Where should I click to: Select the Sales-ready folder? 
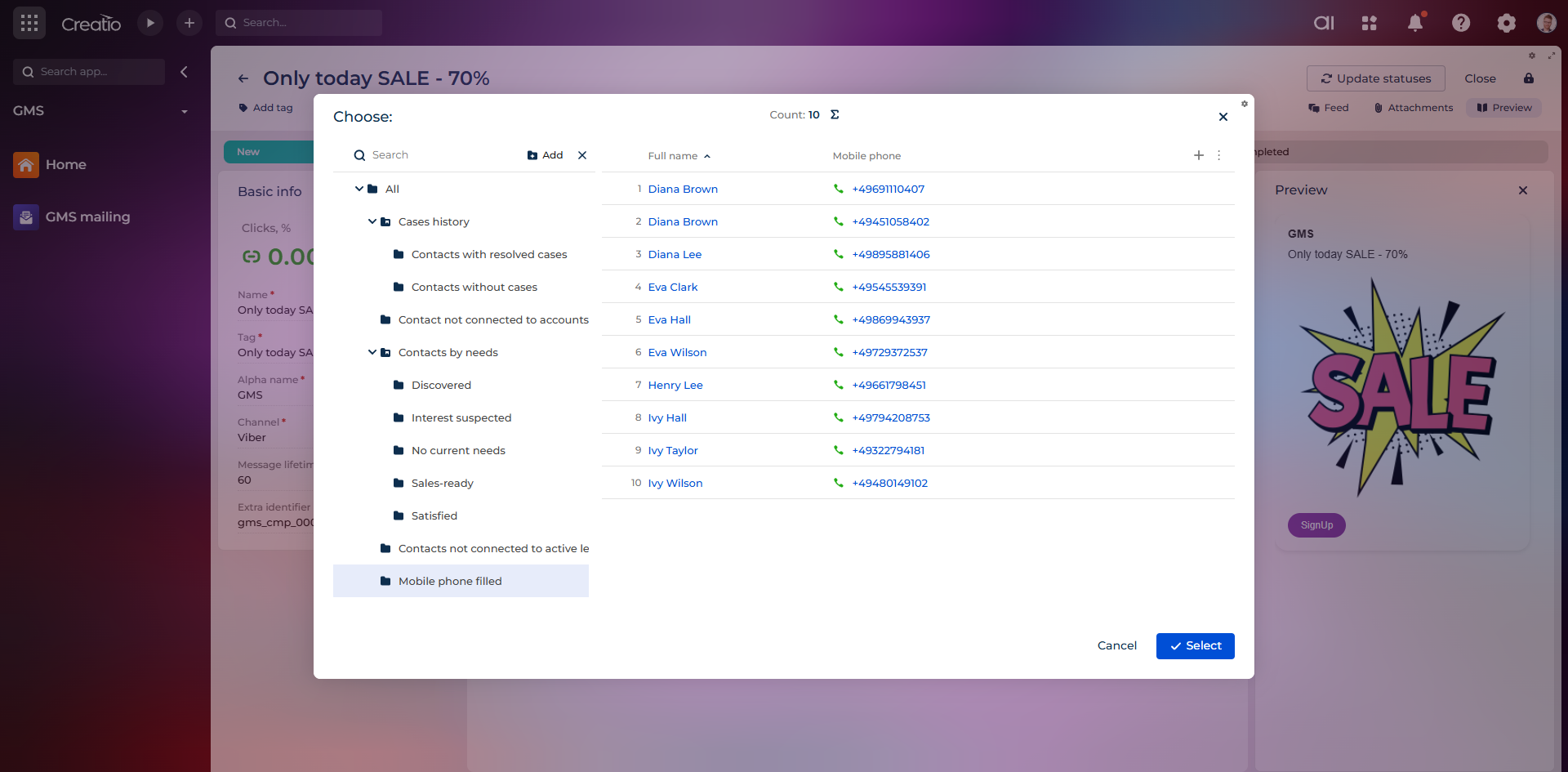coord(442,483)
